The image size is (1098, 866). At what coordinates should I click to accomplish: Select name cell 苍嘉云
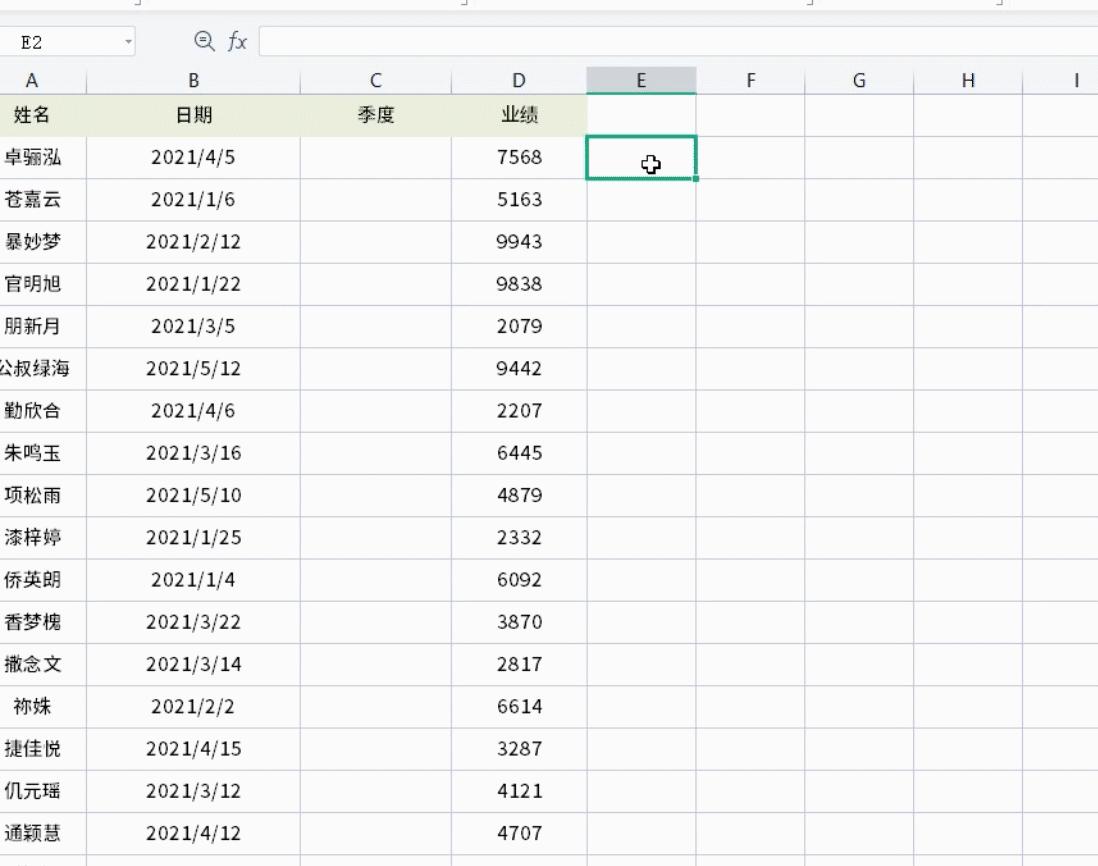[42, 200]
